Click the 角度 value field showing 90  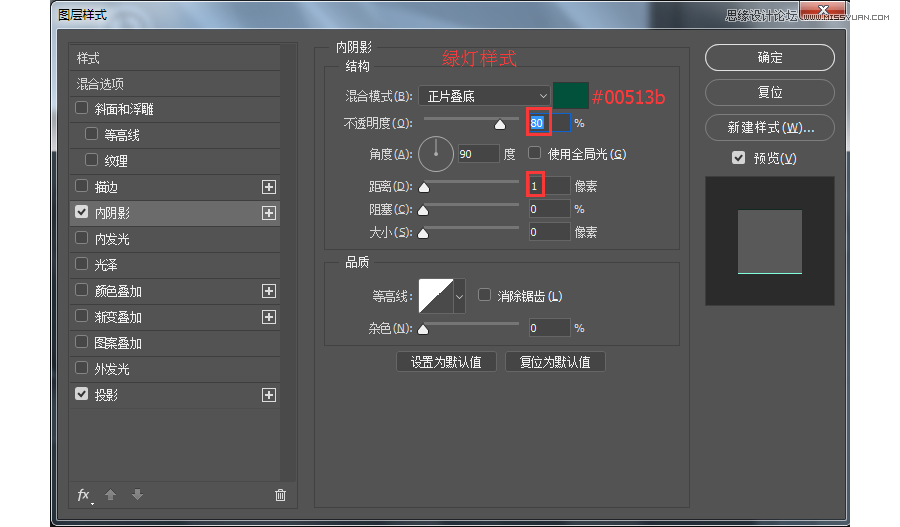click(478, 154)
